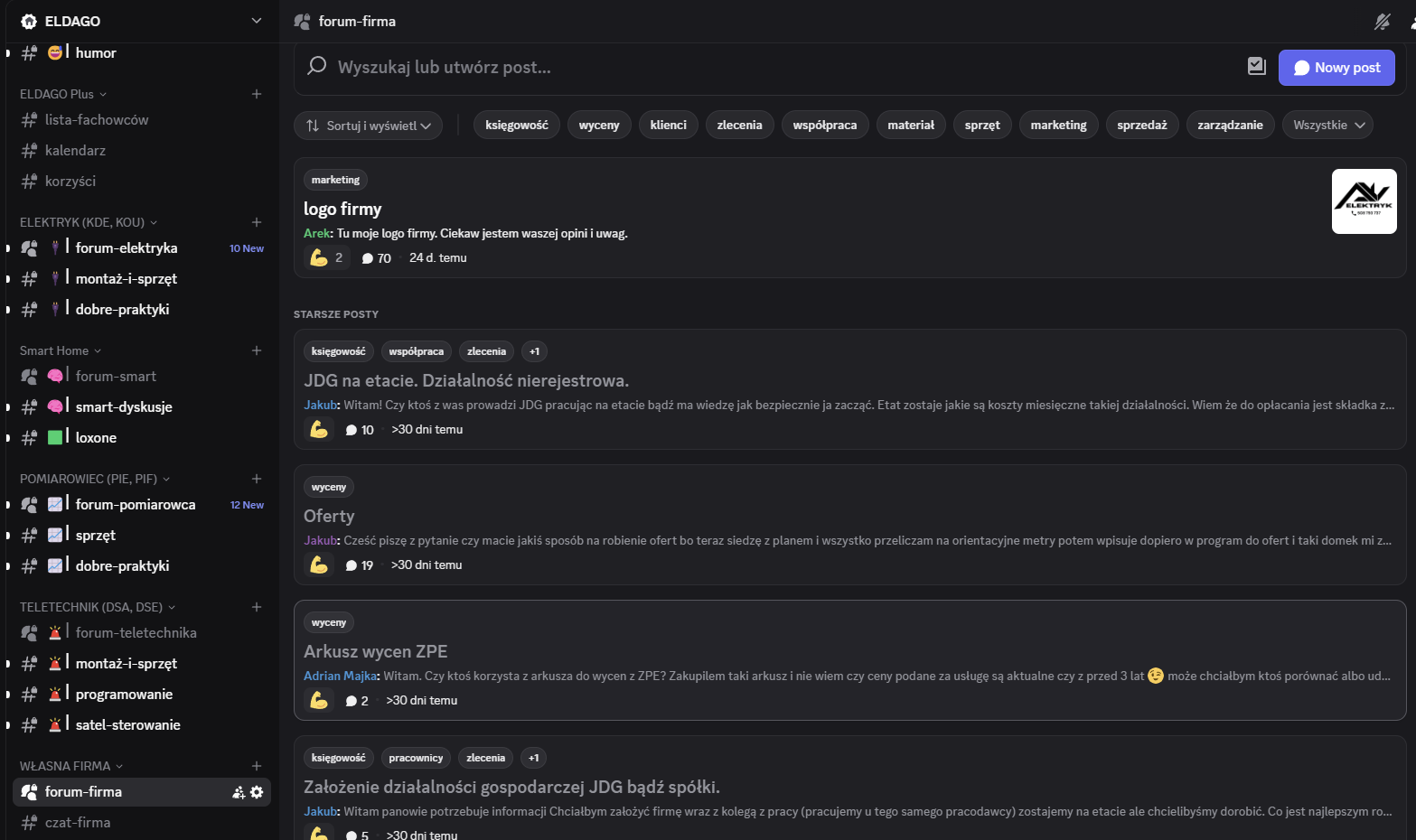Click plus icon next to WŁASNA FIRMA
Screen dimensions: 1416x840
coord(257,766)
